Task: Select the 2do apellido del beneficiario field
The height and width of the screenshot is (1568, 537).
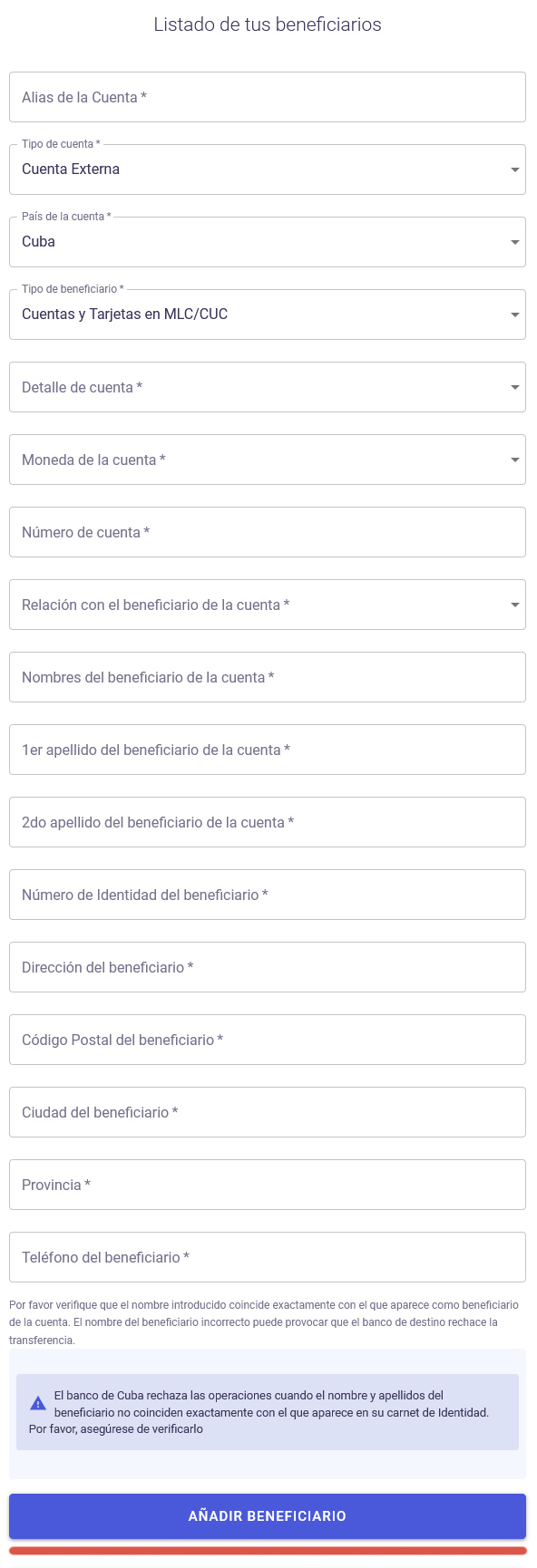Action: (x=268, y=822)
